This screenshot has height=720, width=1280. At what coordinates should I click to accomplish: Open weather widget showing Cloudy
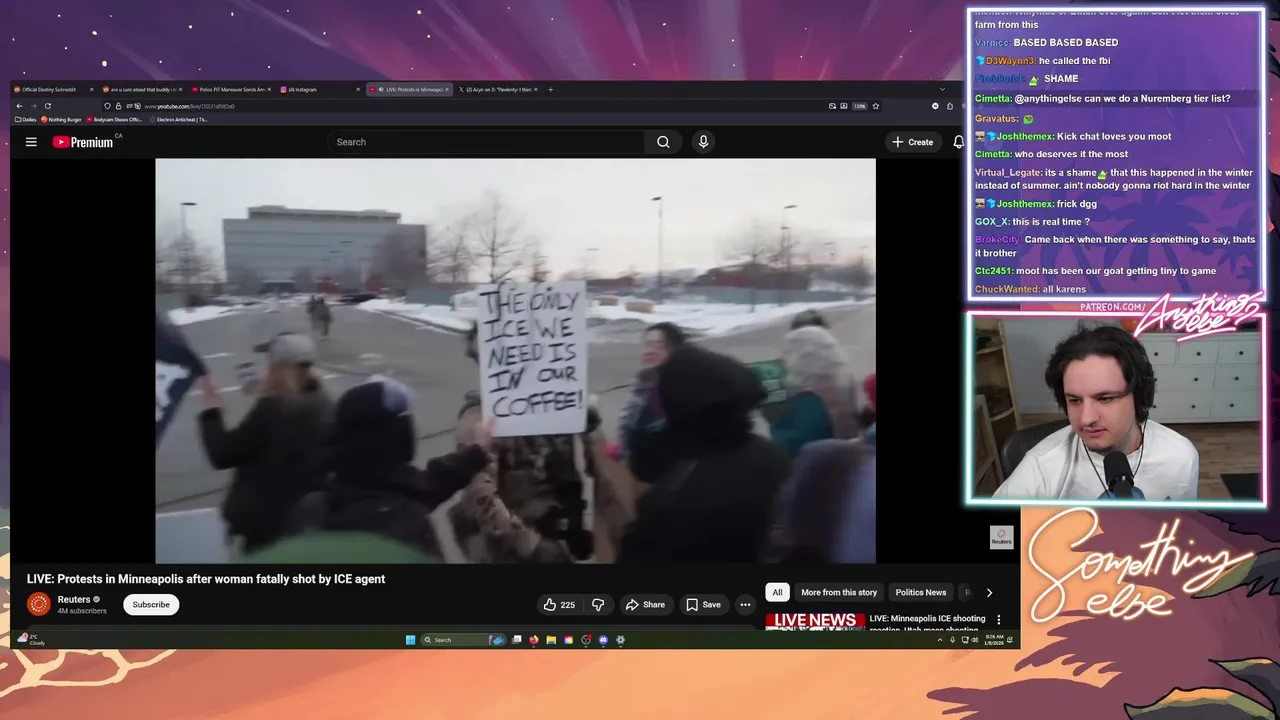click(32, 640)
